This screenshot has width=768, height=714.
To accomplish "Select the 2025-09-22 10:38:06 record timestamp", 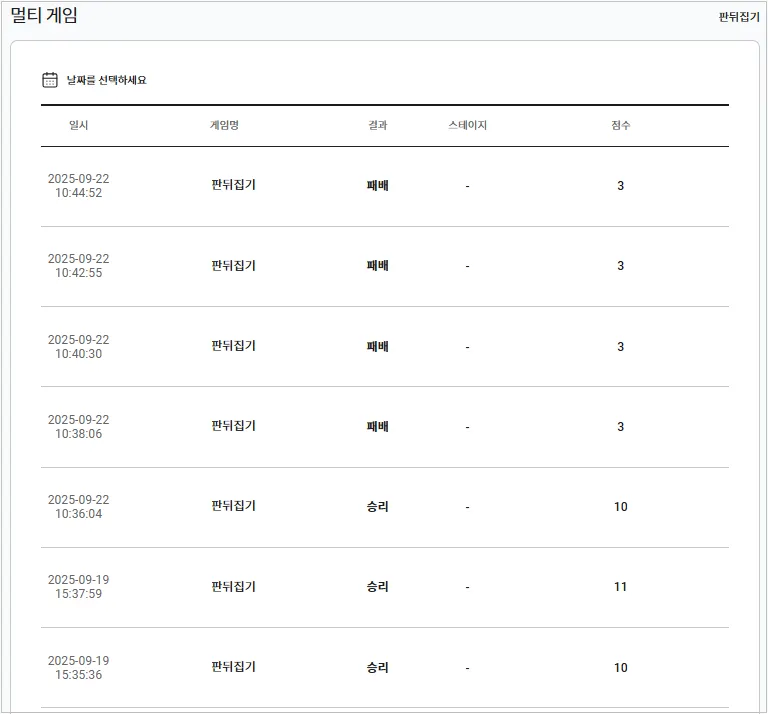I will [x=79, y=427].
